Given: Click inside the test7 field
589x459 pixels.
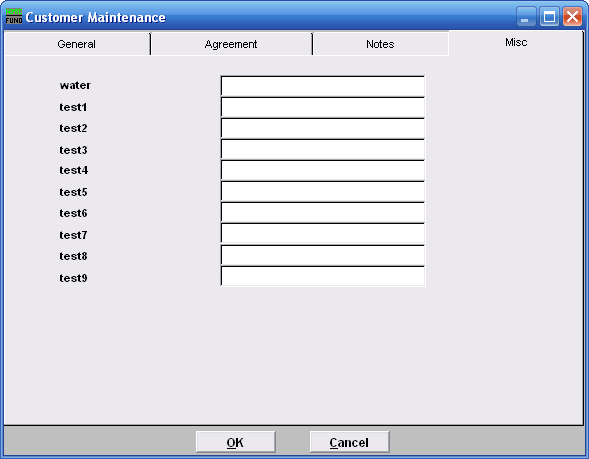Looking at the screenshot, I should click(x=323, y=234).
